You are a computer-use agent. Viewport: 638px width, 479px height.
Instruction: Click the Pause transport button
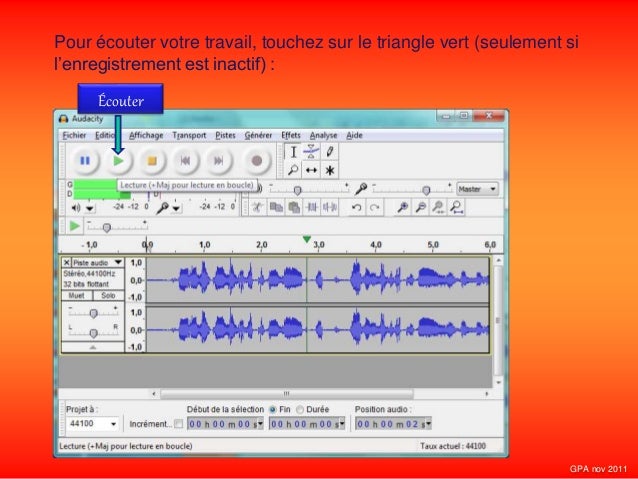(x=85, y=161)
